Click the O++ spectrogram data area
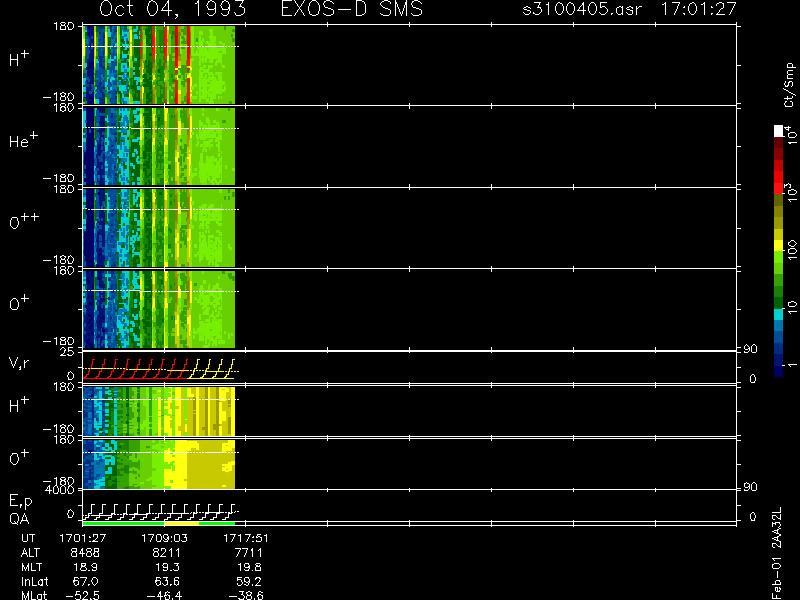The height and width of the screenshot is (600, 800). click(x=159, y=228)
